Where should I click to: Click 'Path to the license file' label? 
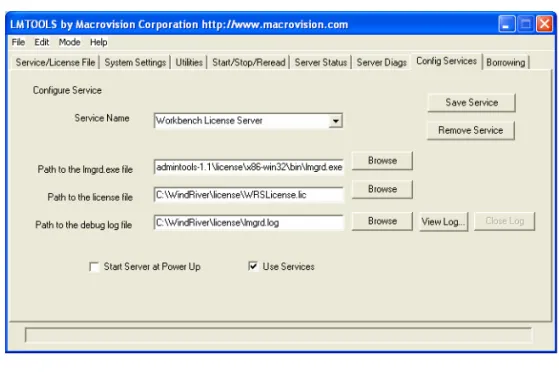tap(90, 197)
